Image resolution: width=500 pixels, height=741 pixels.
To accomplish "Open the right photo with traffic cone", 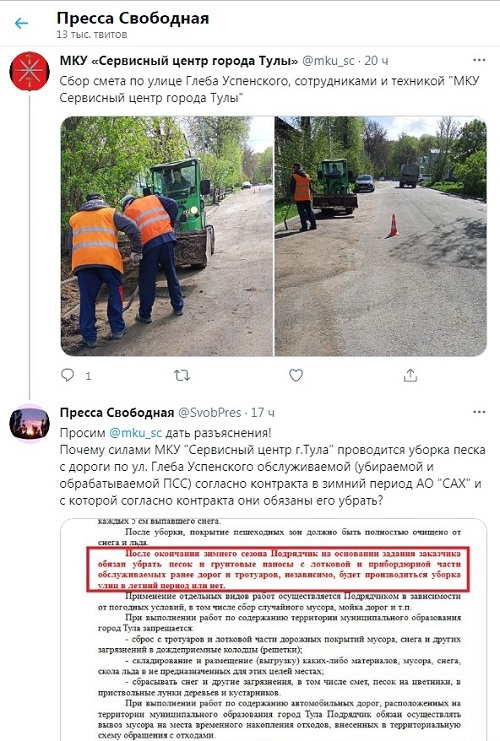I will pyautogui.click(x=381, y=236).
